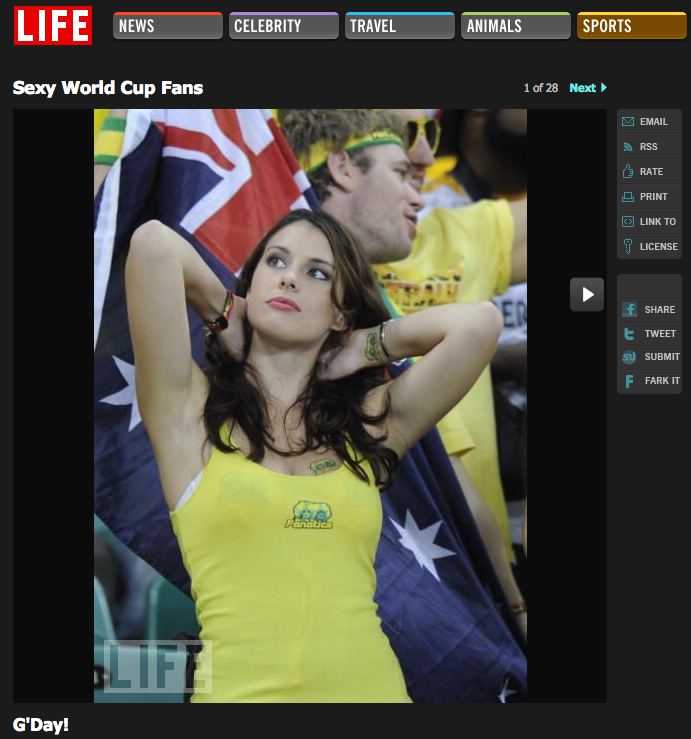The height and width of the screenshot is (739, 691).
Task: Go to Next photo link
Action: coord(583,88)
